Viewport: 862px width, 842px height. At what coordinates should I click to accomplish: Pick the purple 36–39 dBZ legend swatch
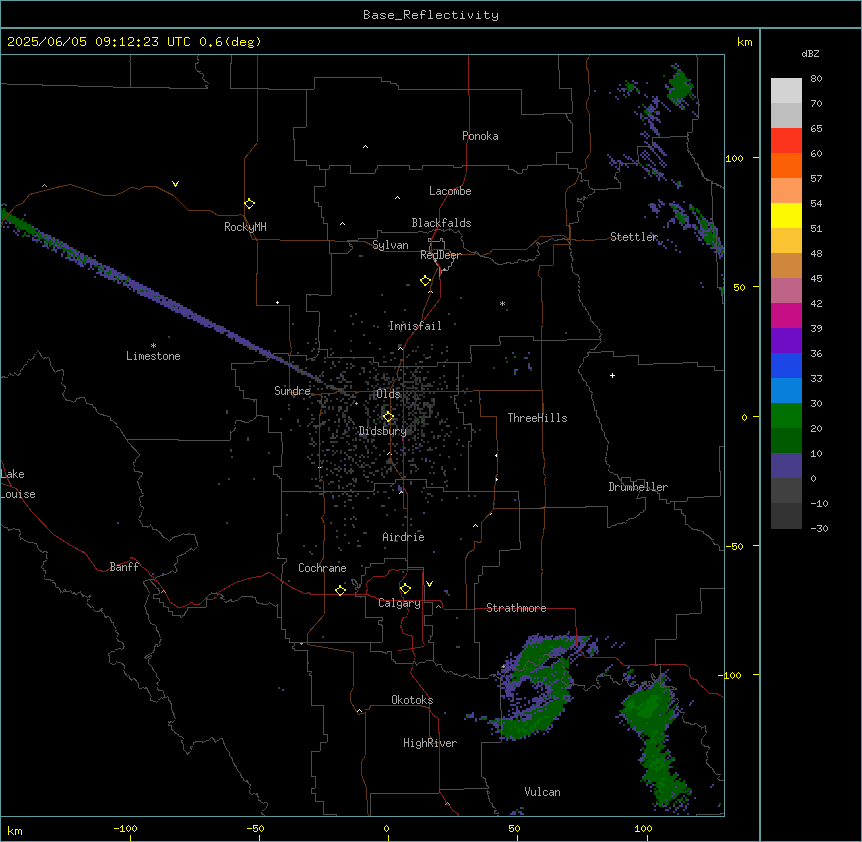[x=786, y=341]
